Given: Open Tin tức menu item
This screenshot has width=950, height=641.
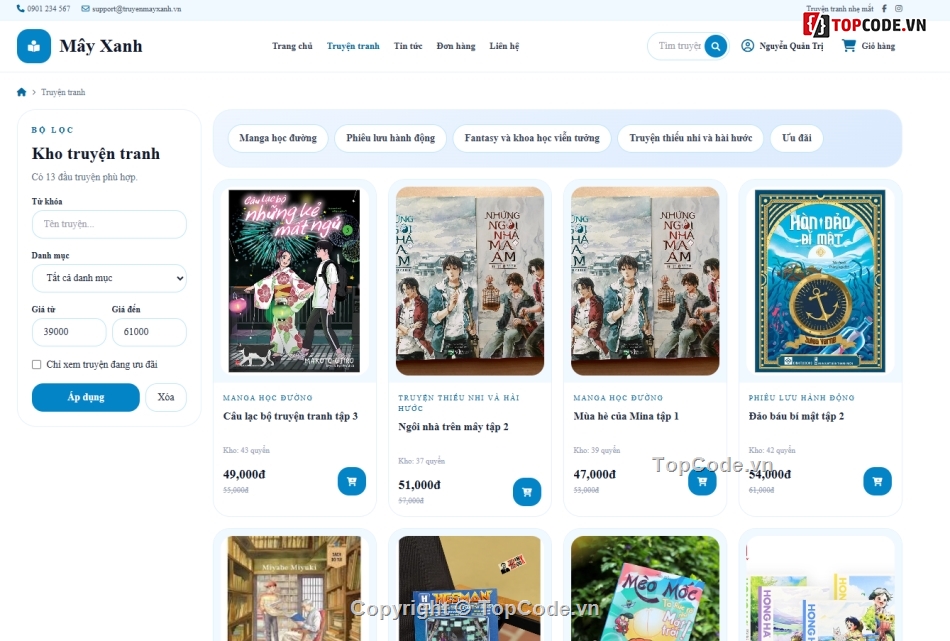Looking at the screenshot, I should pyautogui.click(x=408, y=46).
